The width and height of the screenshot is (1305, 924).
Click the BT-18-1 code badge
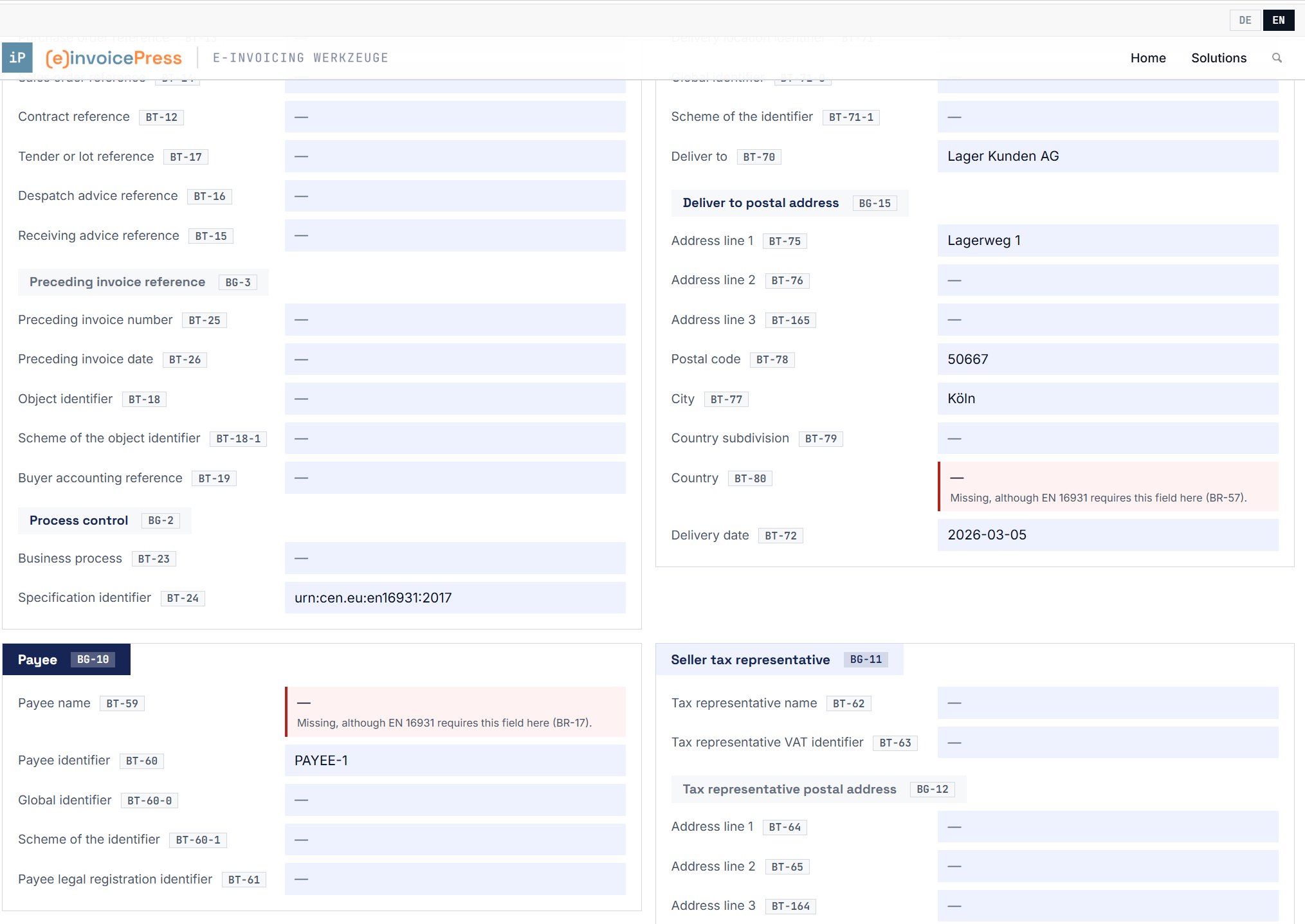[239, 439]
